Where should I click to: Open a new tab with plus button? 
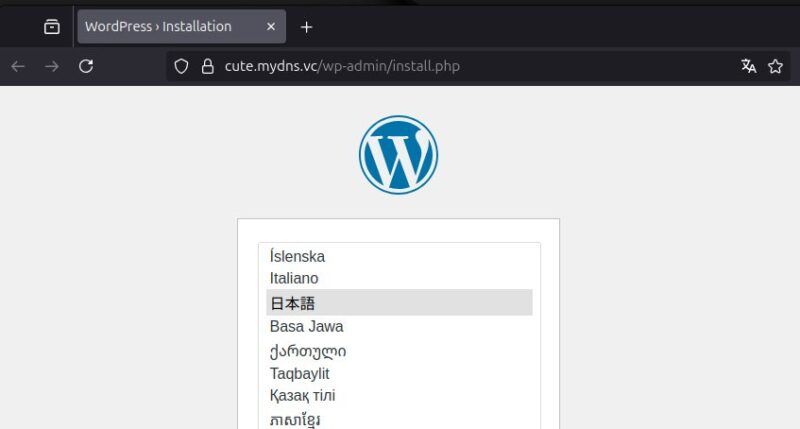(x=306, y=27)
